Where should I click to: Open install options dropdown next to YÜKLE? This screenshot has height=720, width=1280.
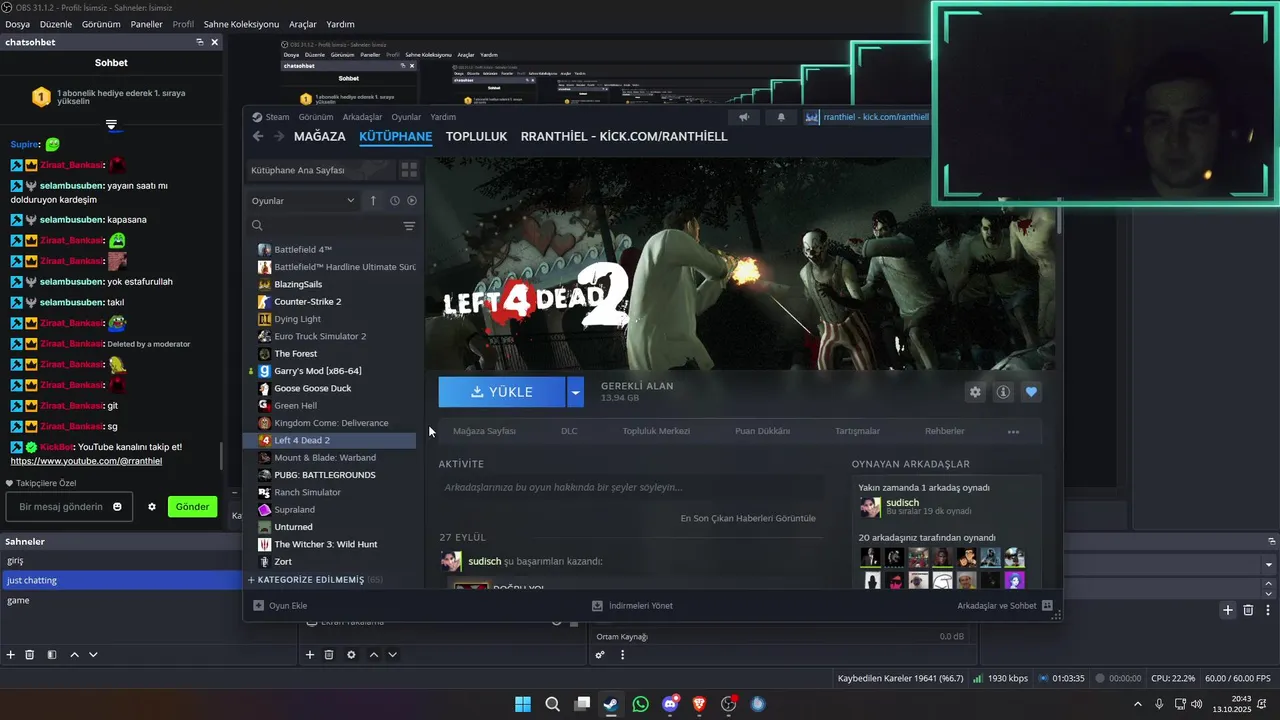tap(575, 392)
